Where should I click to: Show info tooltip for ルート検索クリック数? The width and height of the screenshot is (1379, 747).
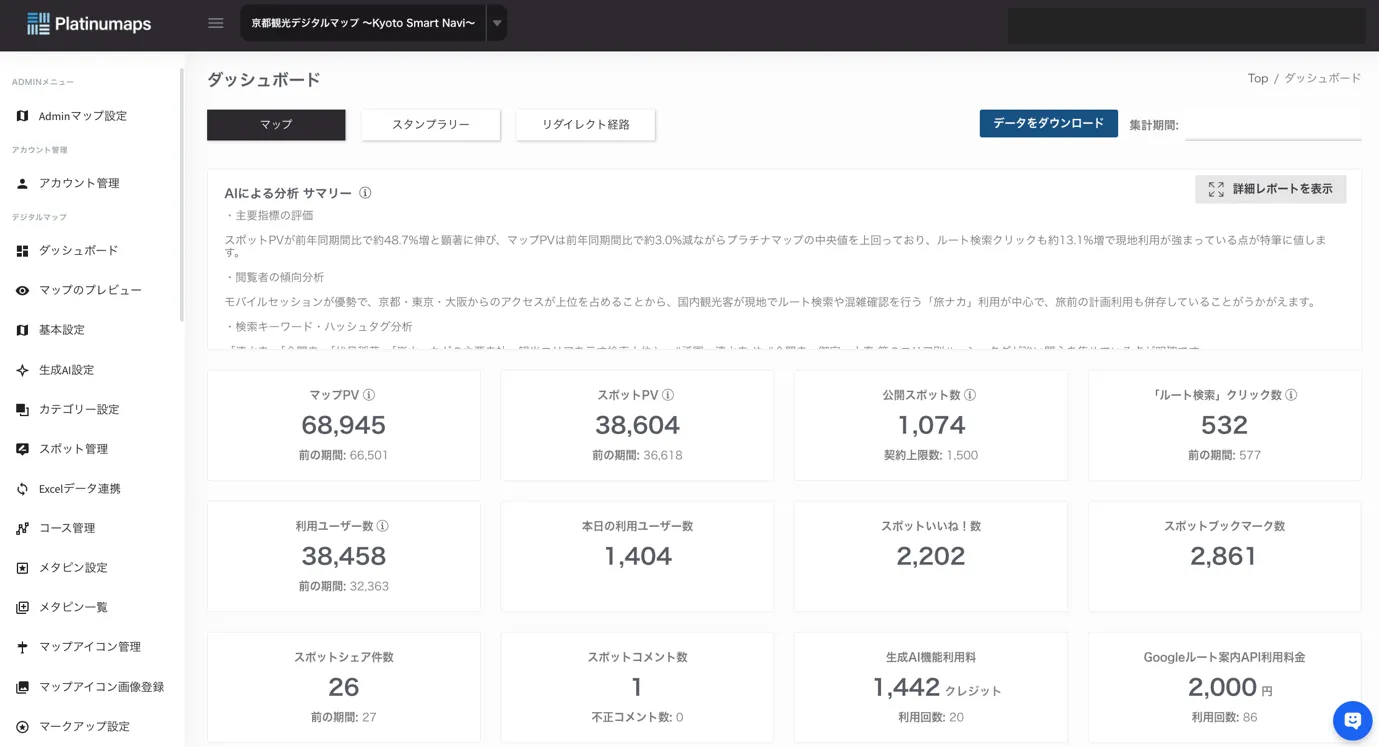pos(1291,395)
